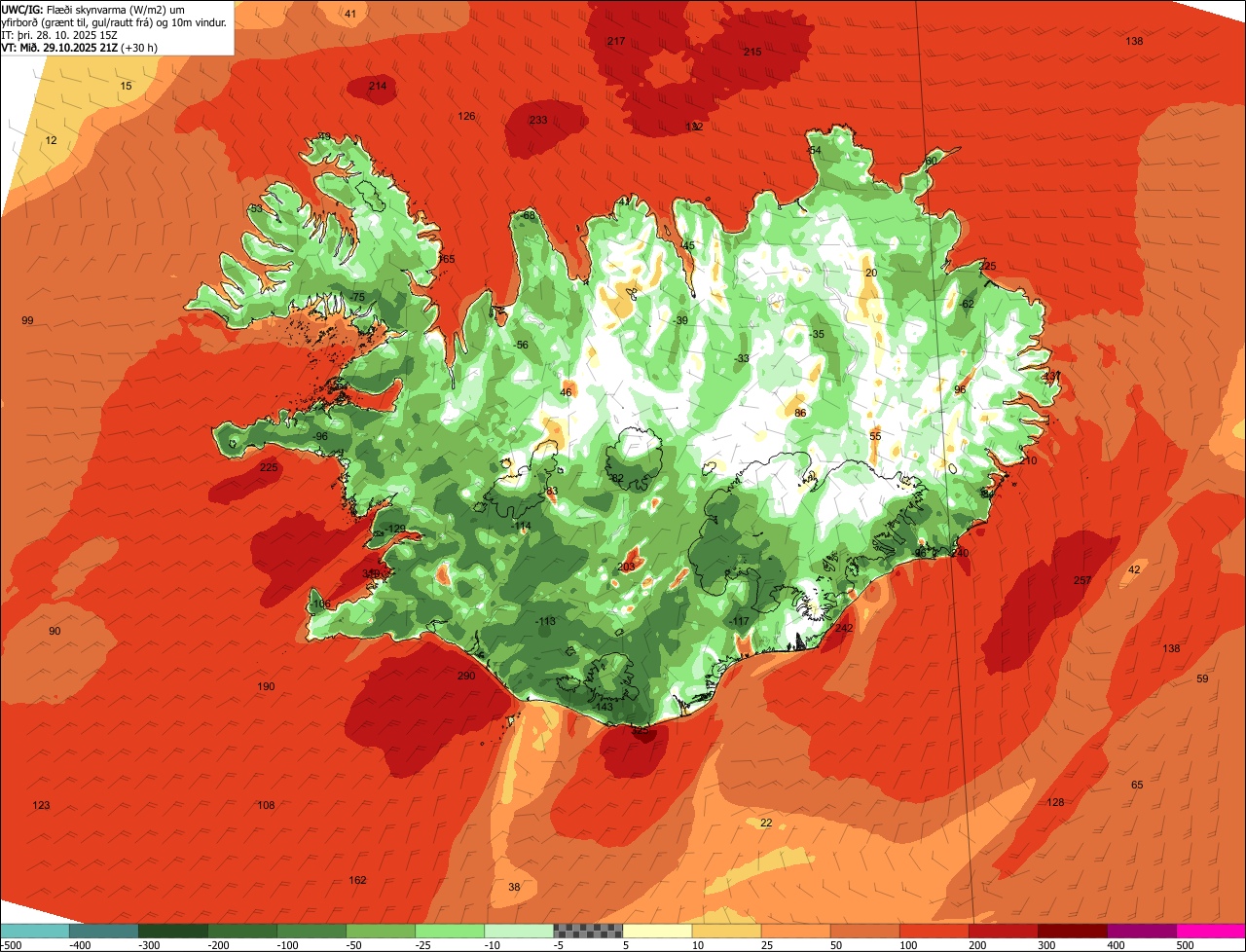Click the map value -117 on Vatnajökull
Viewport: 1246px width, 952px height.
740,621
